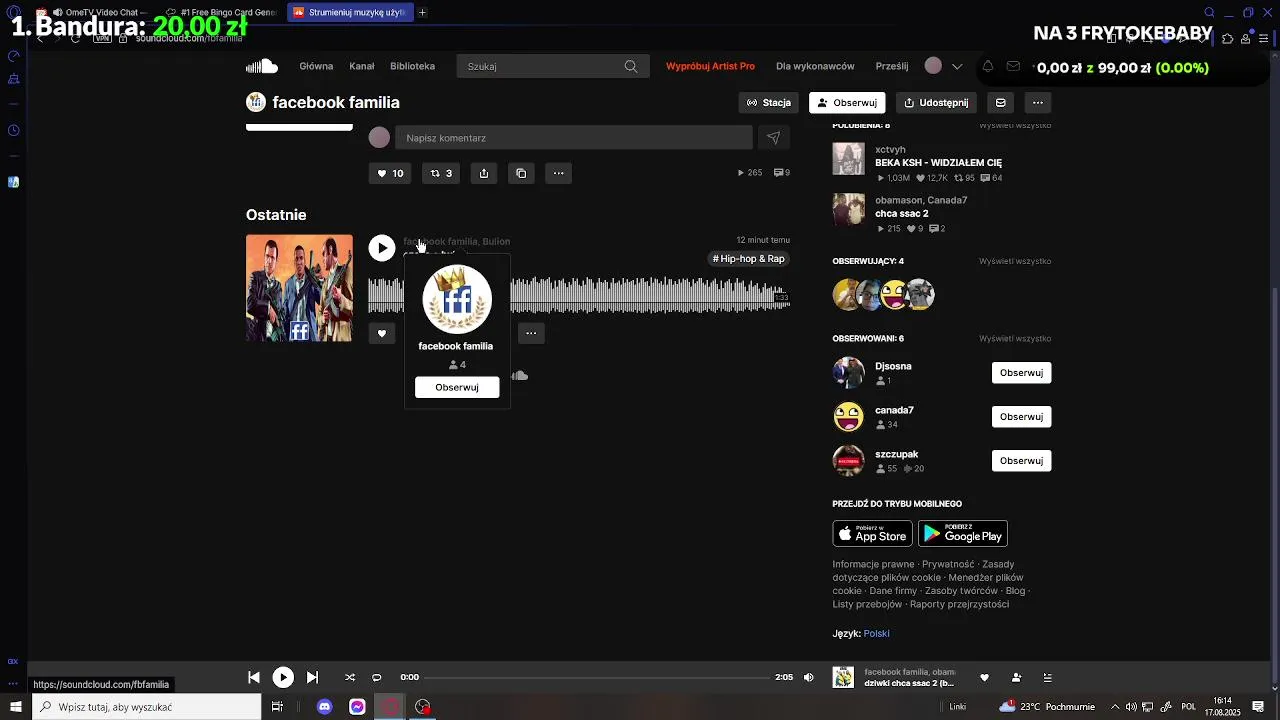Open the Prześlij upload link

pos(892,66)
